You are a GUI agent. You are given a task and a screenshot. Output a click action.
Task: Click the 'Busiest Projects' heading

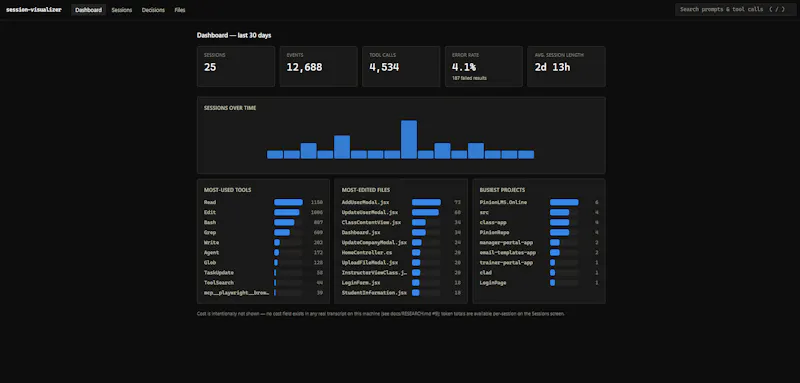(x=503, y=190)
